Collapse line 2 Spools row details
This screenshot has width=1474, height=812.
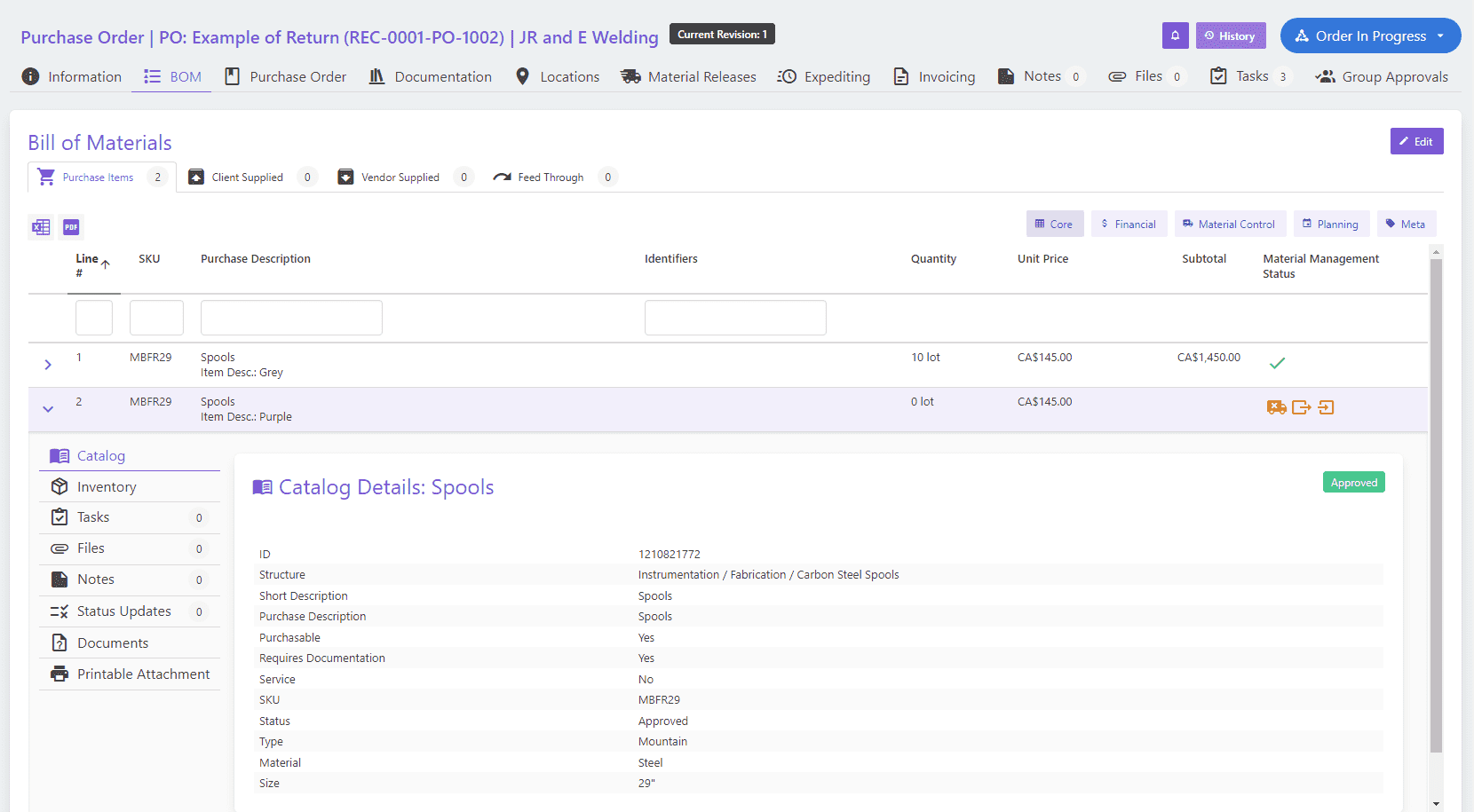coord(47,409)
